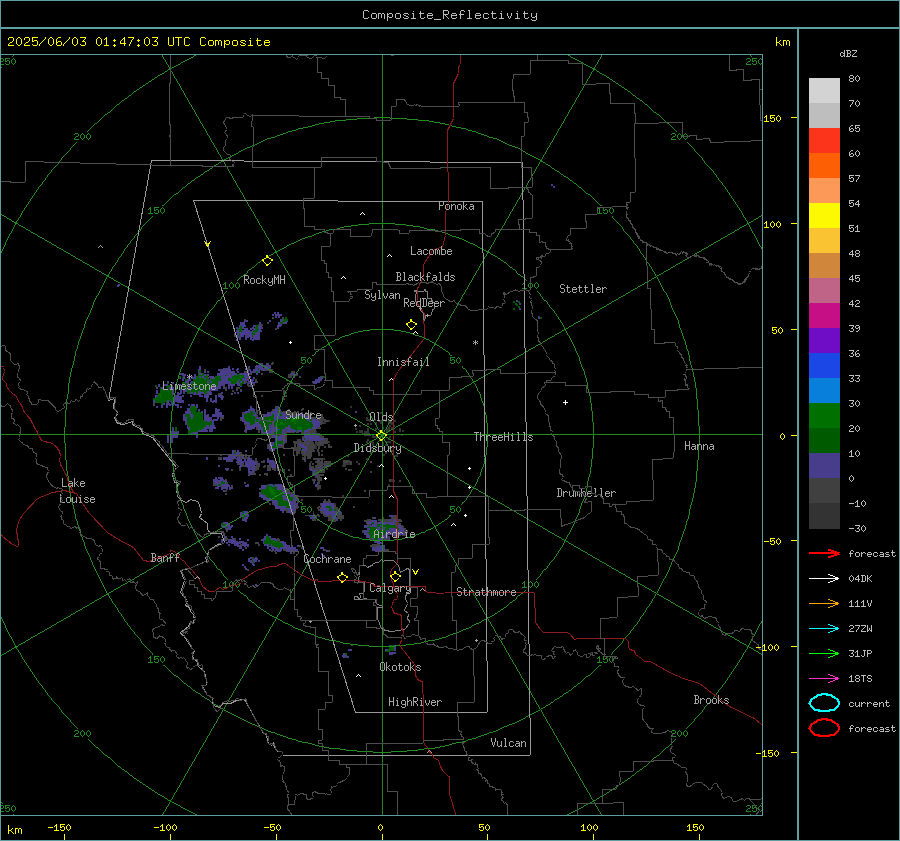Image resolution: width=900 pixels, height=841 pixels.
Task: Click the Olds town label
Action: click(x=381, y=417)
